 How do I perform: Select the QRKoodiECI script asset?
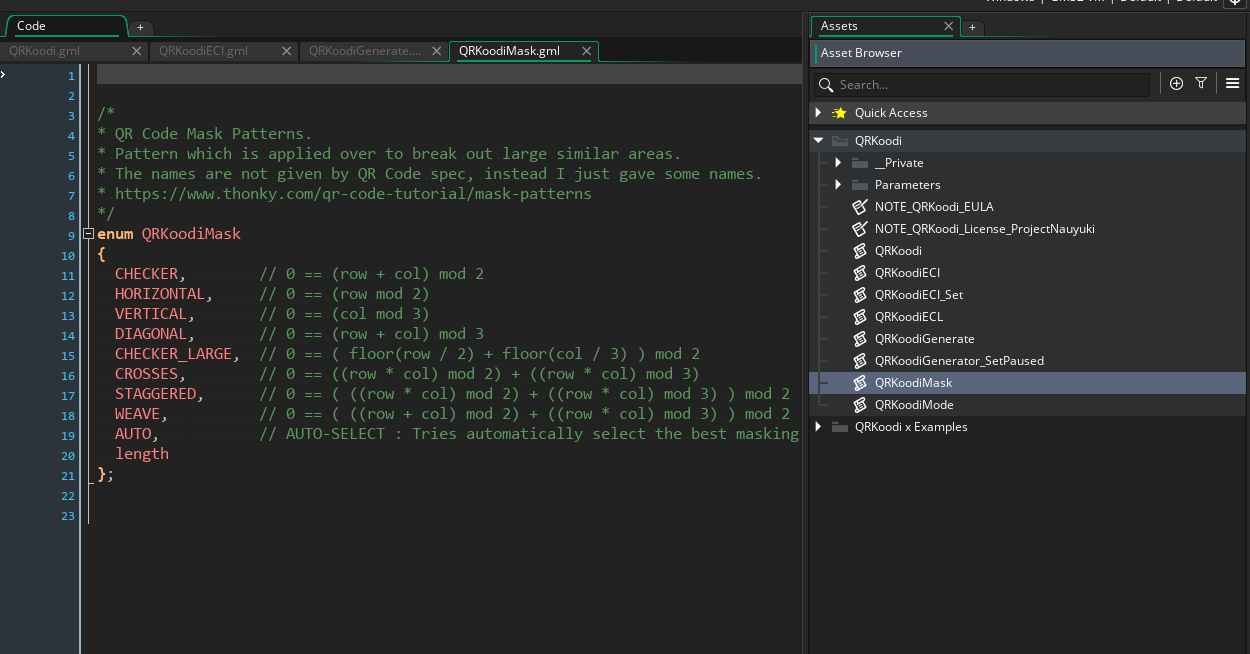pyautogui.click(x=907, y=273)
